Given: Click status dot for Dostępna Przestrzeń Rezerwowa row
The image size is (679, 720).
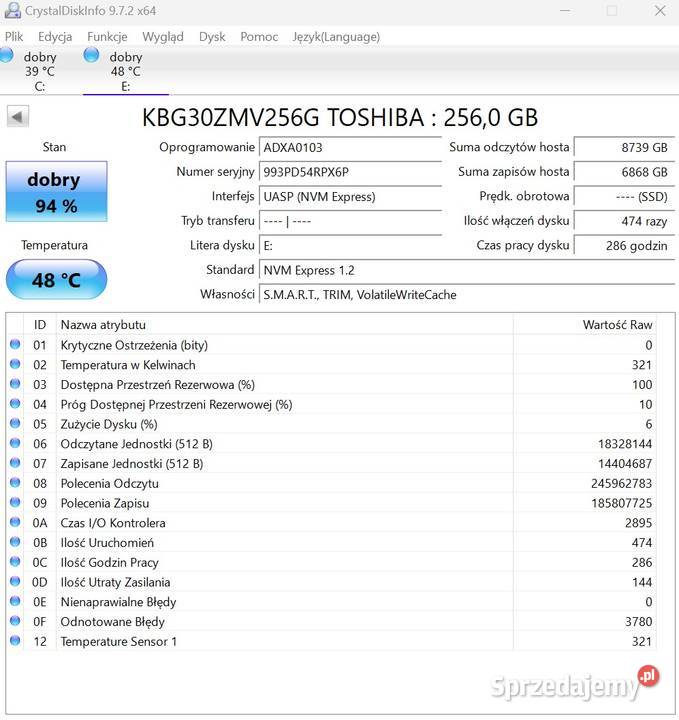Looking at the screenshot, I should (15, 383).
